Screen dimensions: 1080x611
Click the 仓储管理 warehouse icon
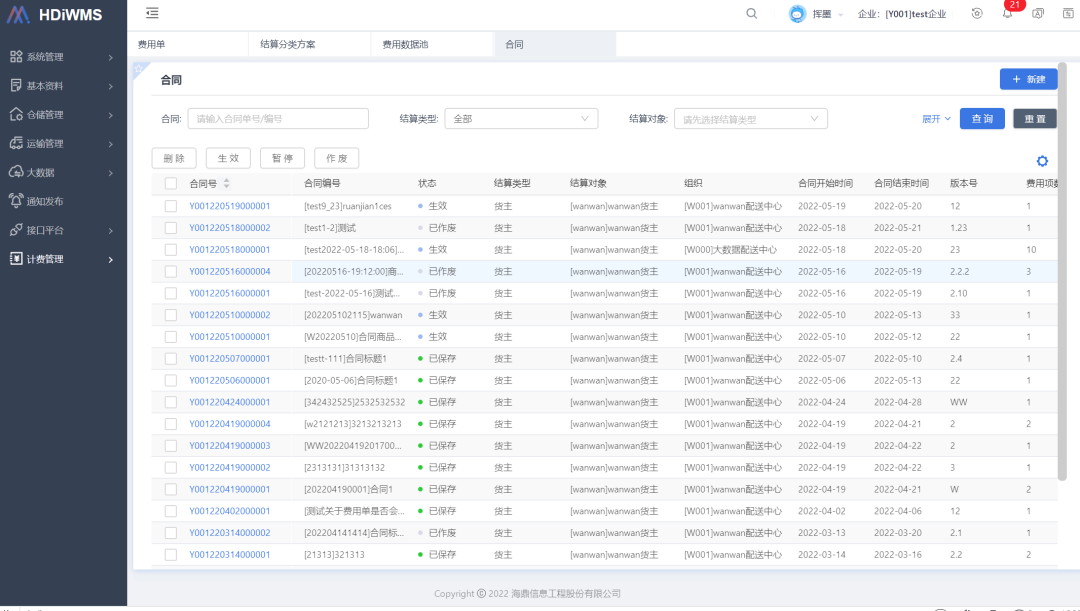(16, 114)
